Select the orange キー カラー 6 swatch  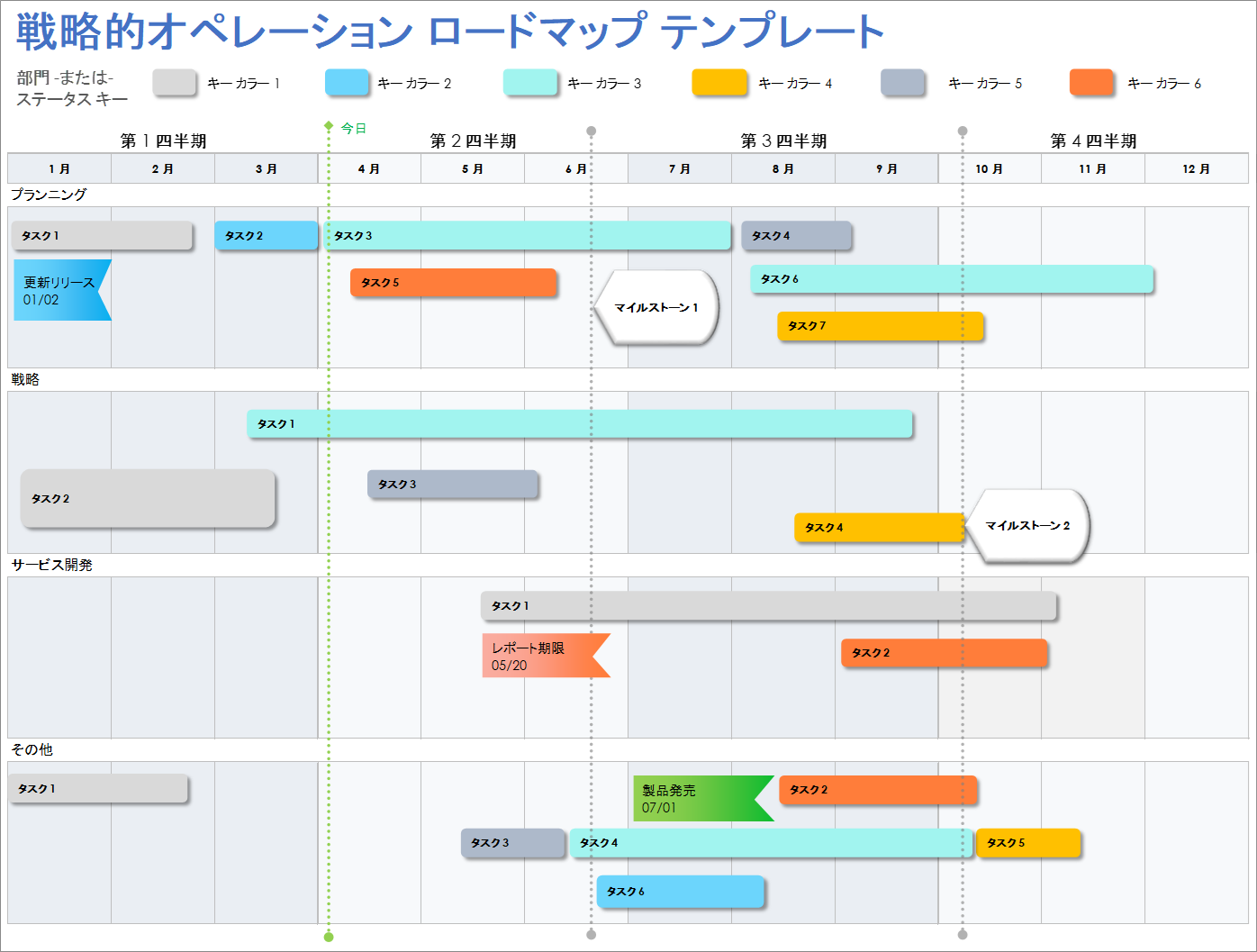tap(1091, 83)
